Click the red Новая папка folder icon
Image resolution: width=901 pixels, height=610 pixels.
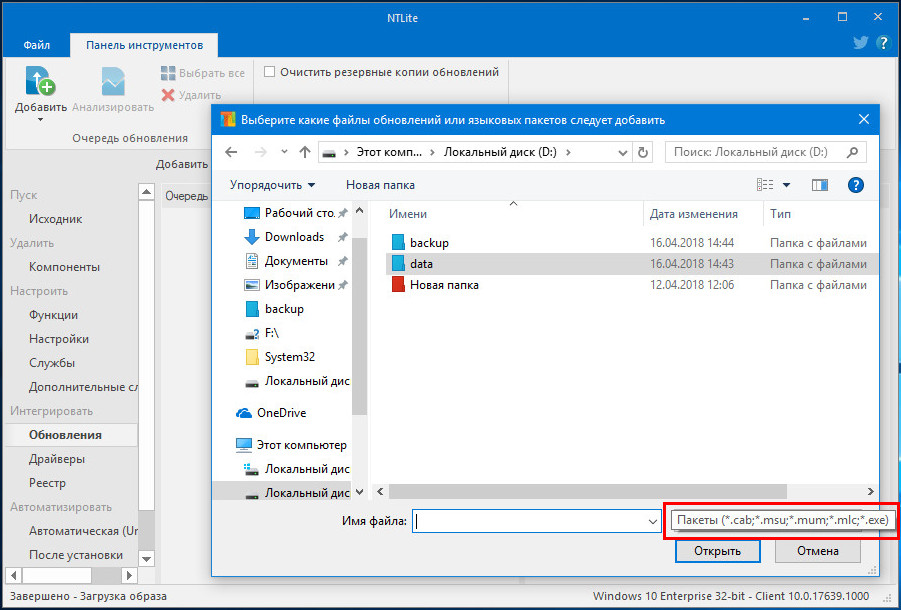click(x=398, y=284)
